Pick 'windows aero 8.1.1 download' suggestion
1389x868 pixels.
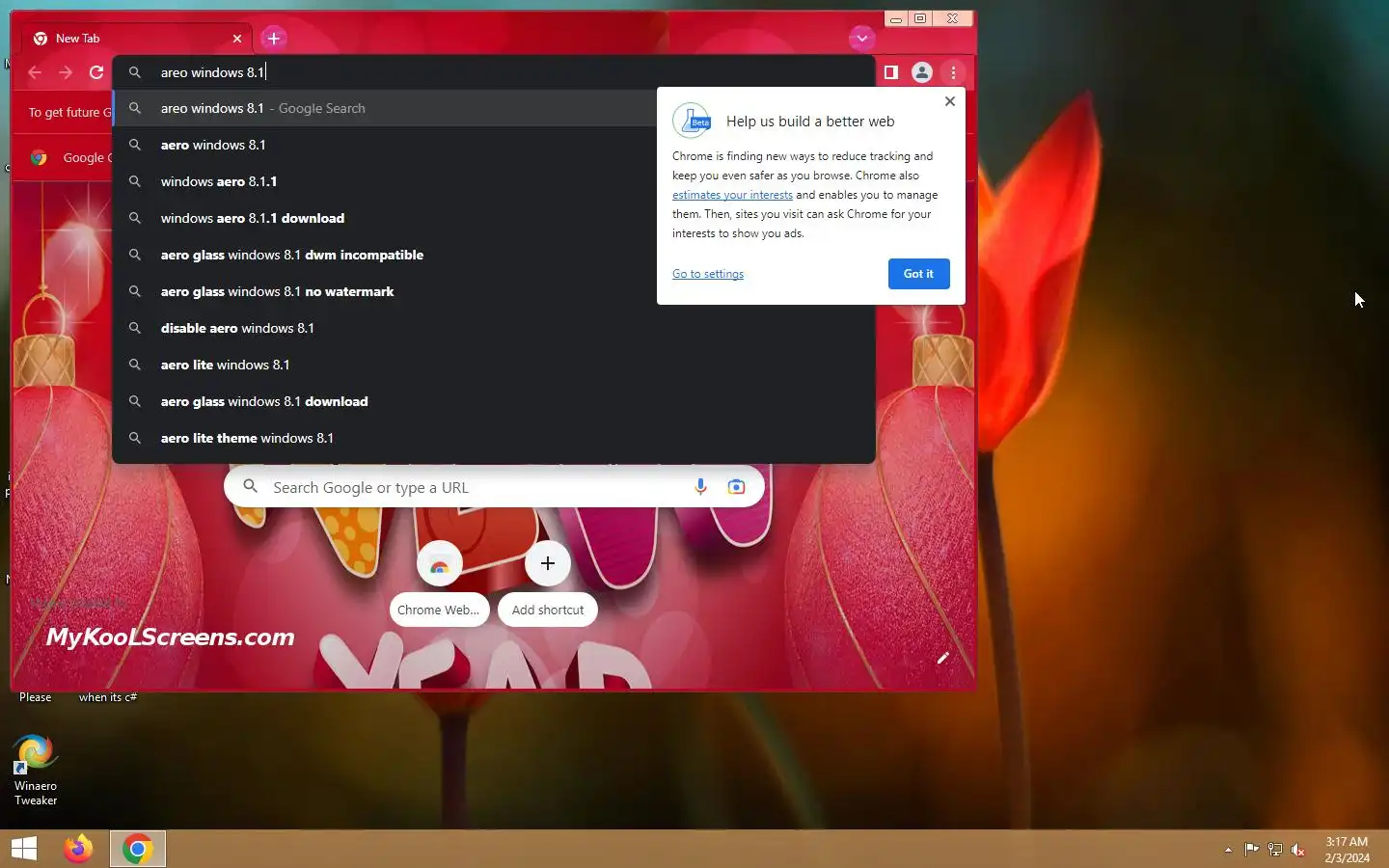[385, 218]
